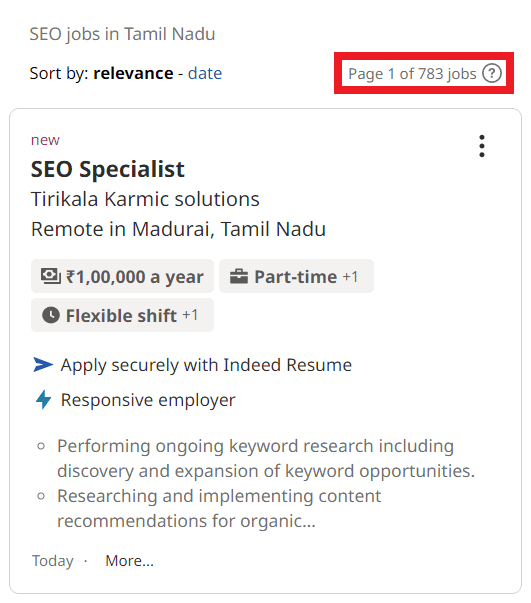Click the lightning bolt Responsive employer icon
This screenshot has height=603, width=531.
[x=43, y=400]
